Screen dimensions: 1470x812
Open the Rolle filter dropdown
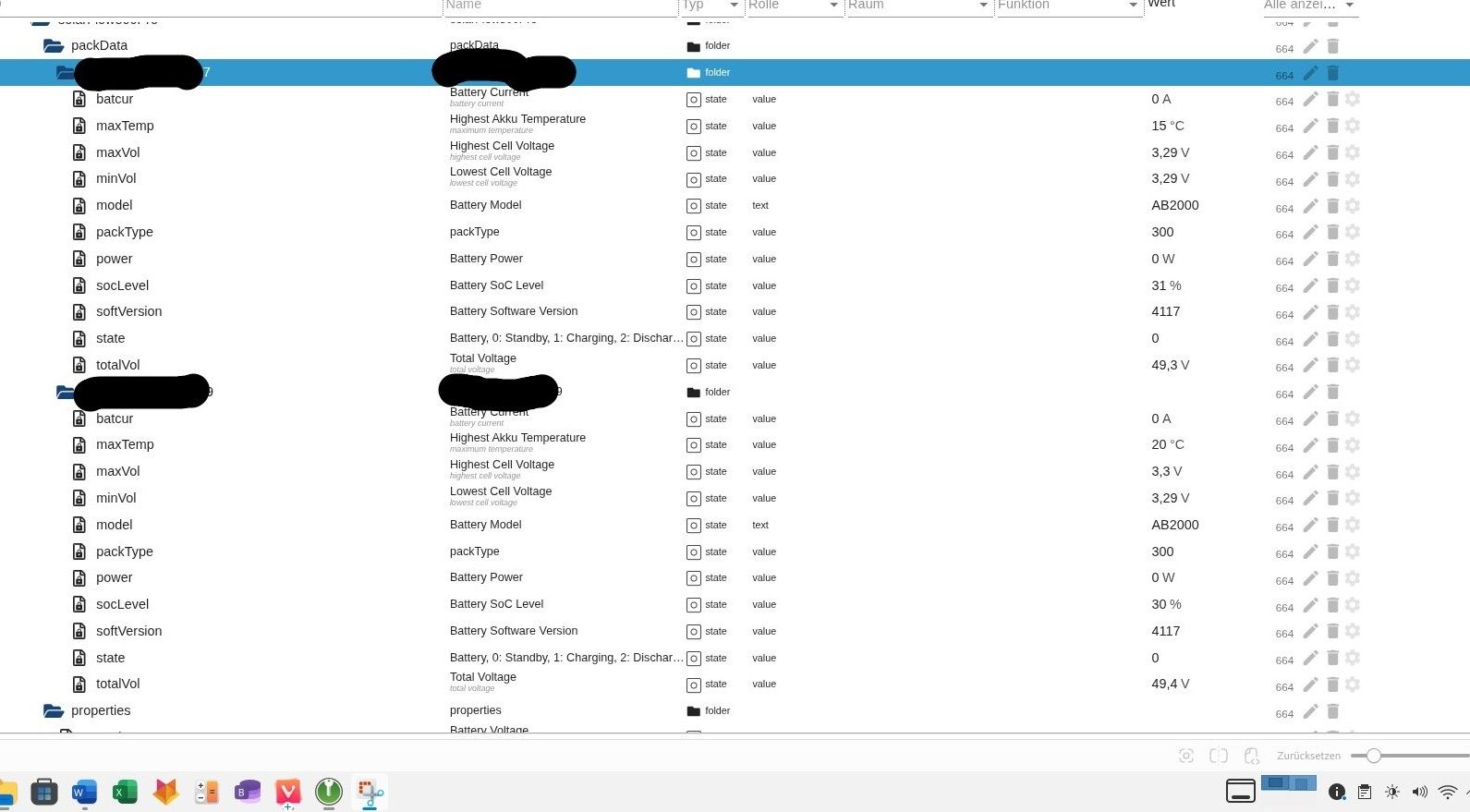pyautogui.click(x=833, y=6)
